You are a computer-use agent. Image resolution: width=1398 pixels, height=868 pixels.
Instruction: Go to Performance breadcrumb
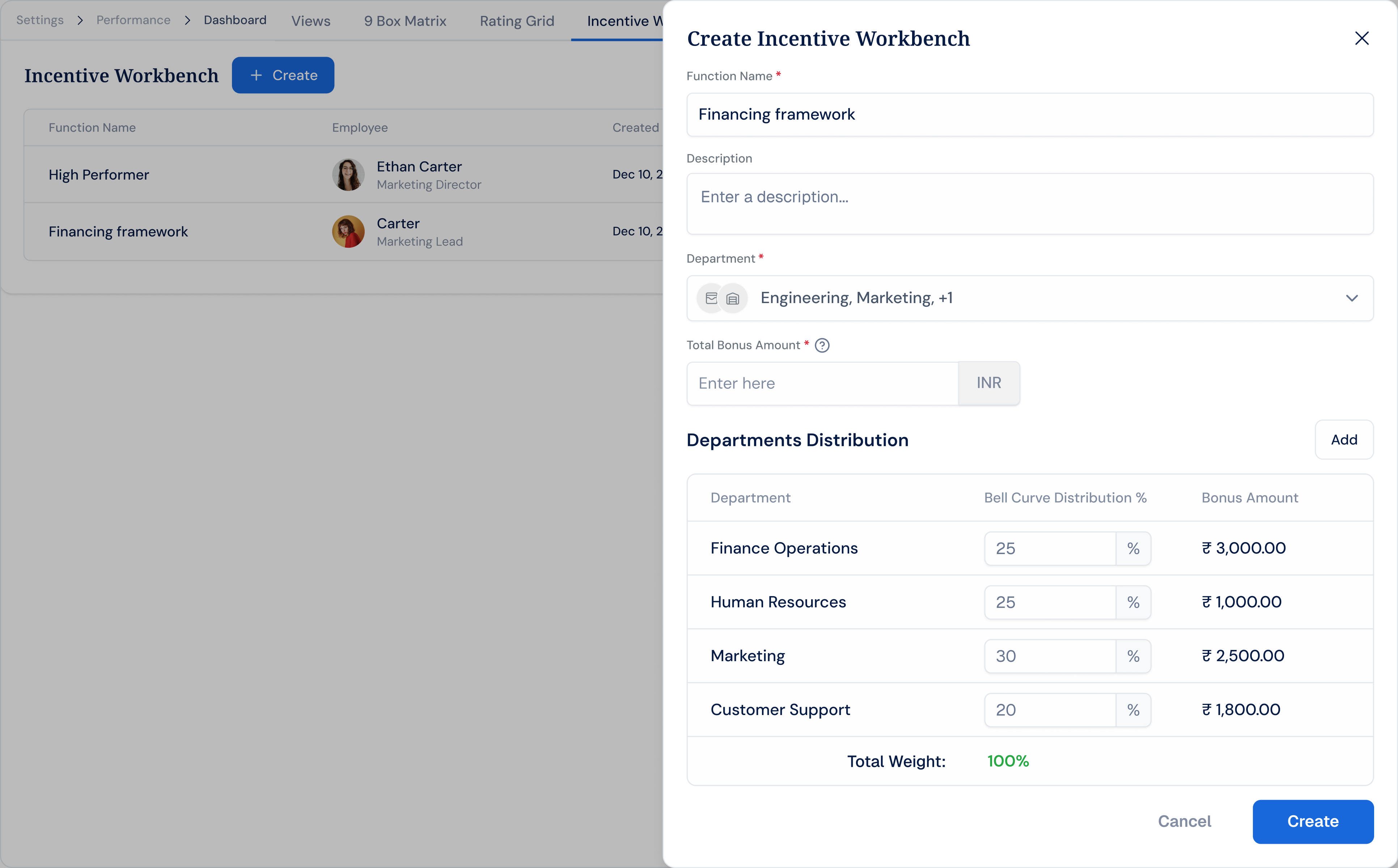pos(133,20)
